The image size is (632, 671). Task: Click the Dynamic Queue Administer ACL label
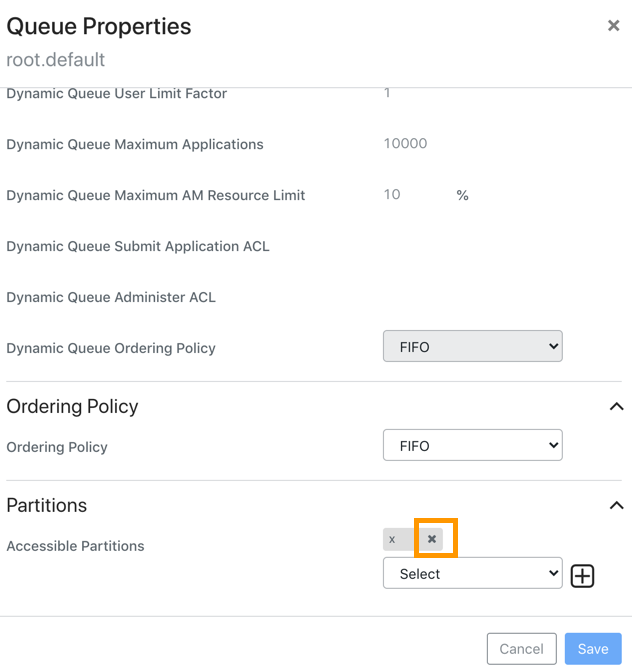[x=111, y=297]
